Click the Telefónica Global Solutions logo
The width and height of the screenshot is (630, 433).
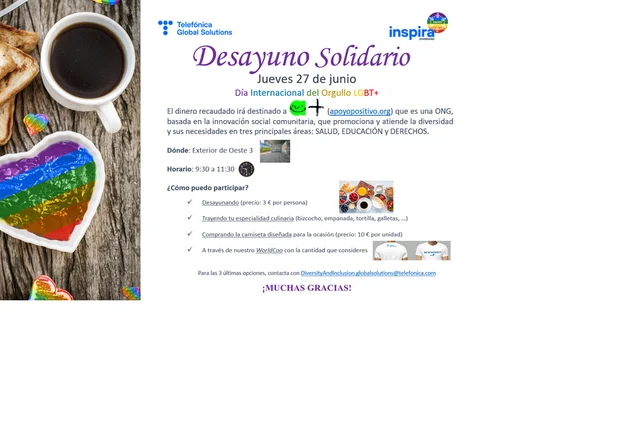click(x=194, y=28)
